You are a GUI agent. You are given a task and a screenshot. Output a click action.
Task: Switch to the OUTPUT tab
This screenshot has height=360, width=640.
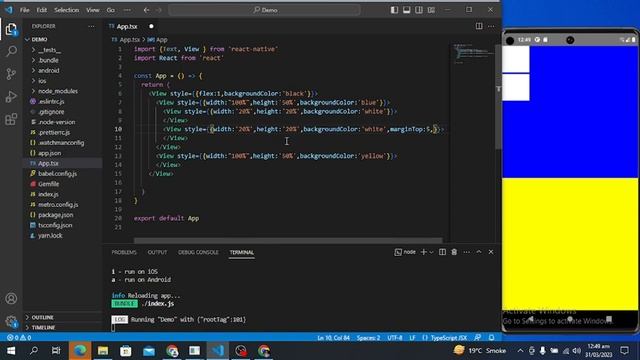[x=157, y=252]
